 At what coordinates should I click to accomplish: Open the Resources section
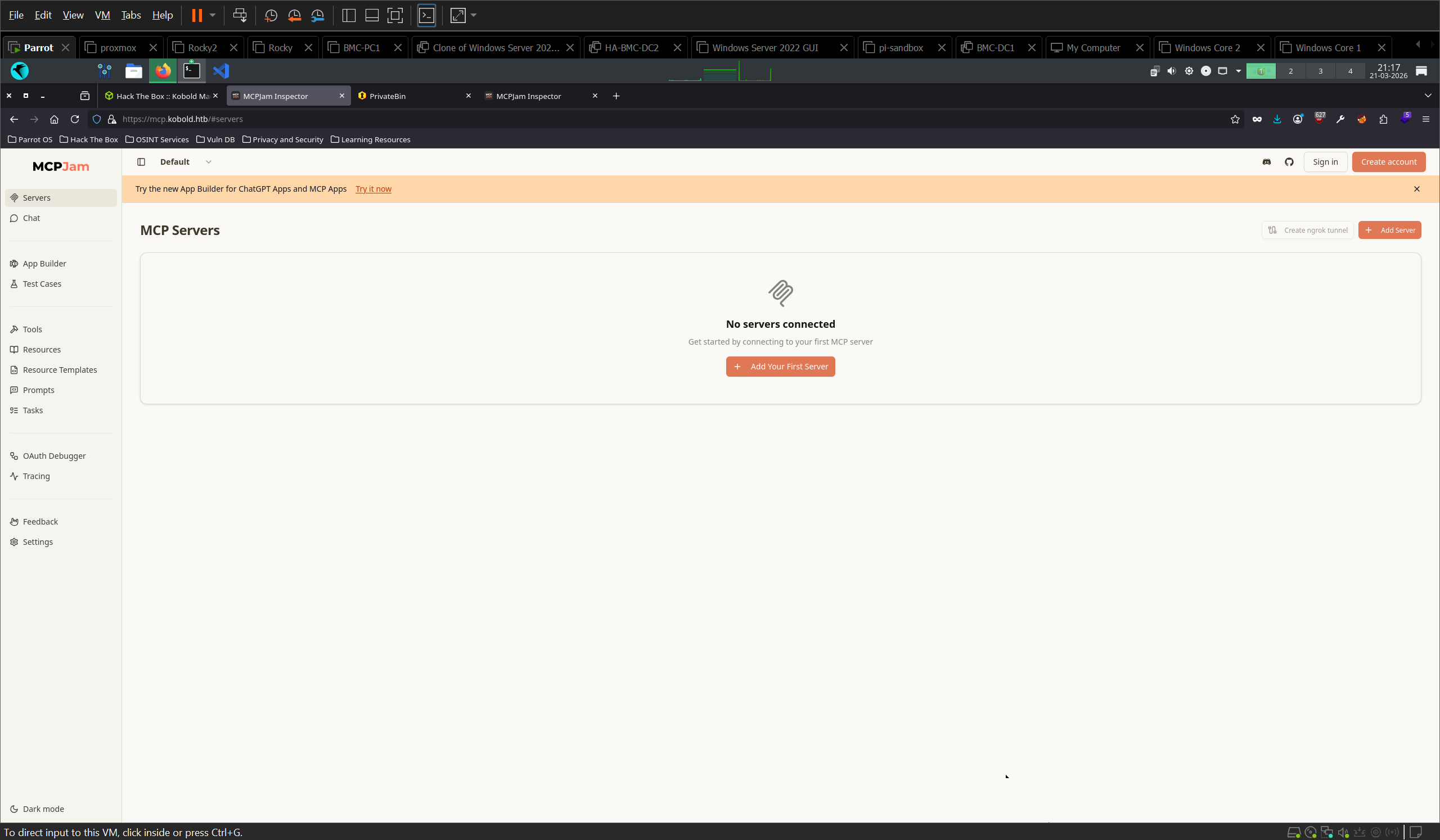[61, 350]
